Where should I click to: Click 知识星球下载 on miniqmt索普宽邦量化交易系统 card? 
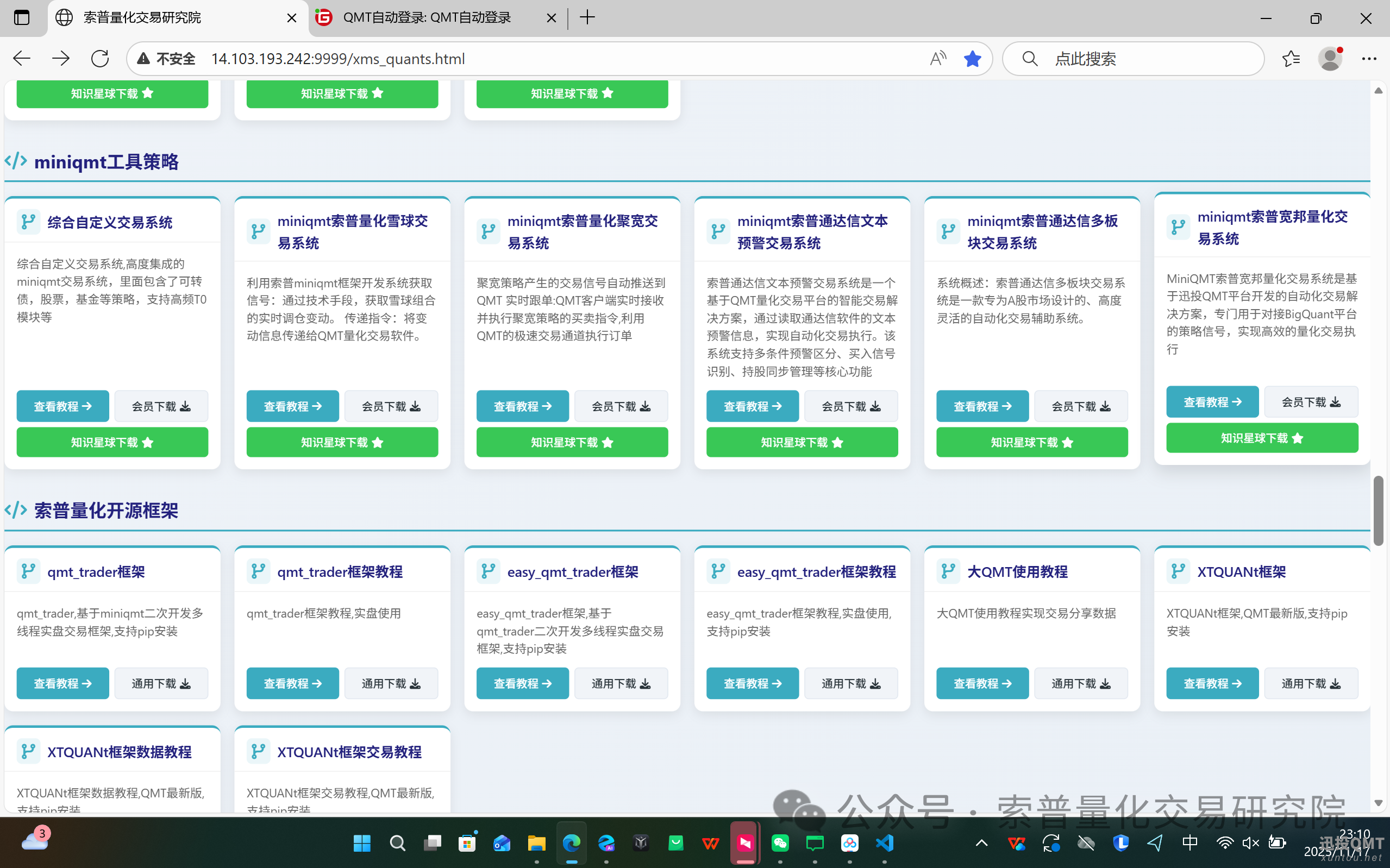(1261, 437)
